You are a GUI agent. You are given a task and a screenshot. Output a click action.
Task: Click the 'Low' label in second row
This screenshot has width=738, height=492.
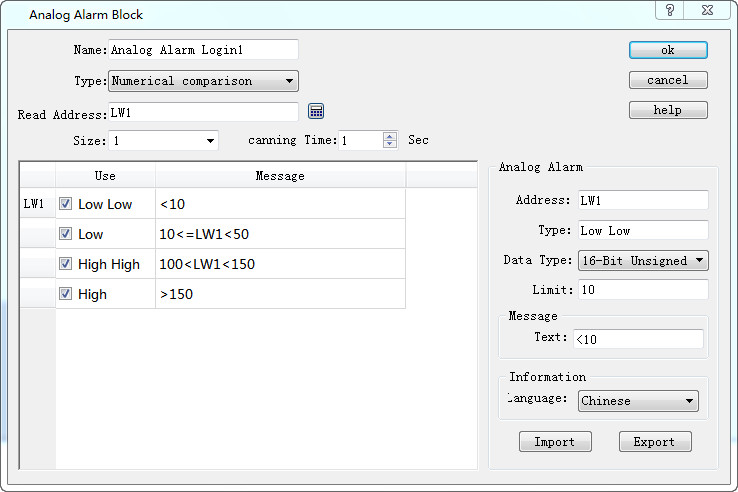pos(90,234)
